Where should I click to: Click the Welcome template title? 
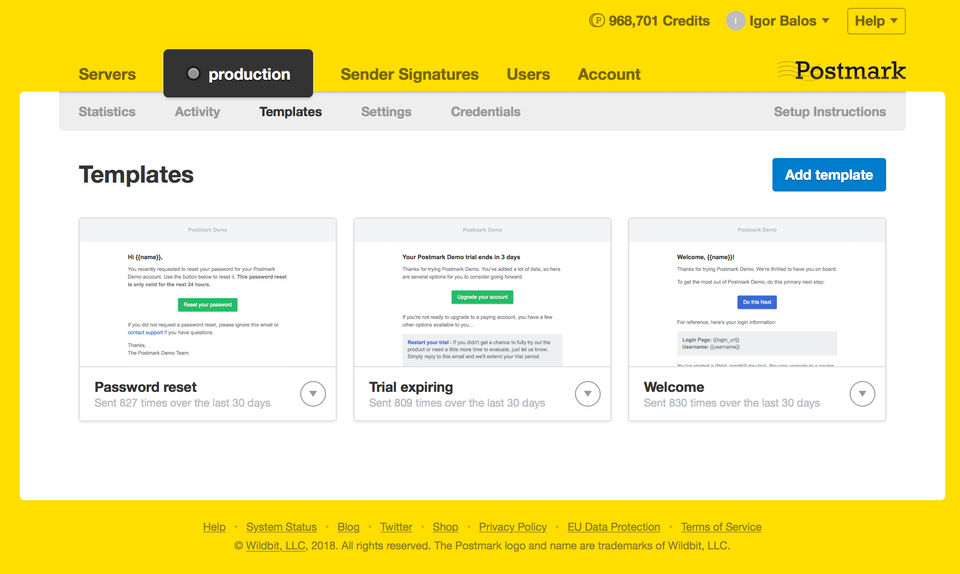coord(673,387)
